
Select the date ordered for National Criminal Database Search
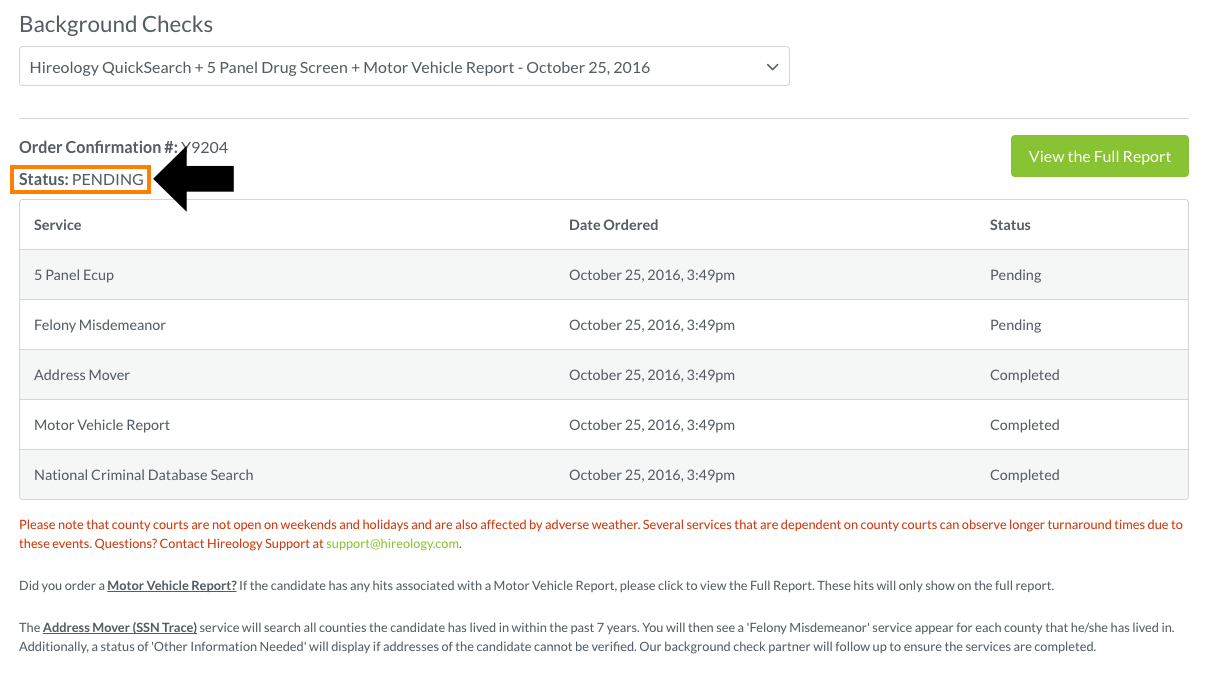pyautogui.click(x=652, y=475)
